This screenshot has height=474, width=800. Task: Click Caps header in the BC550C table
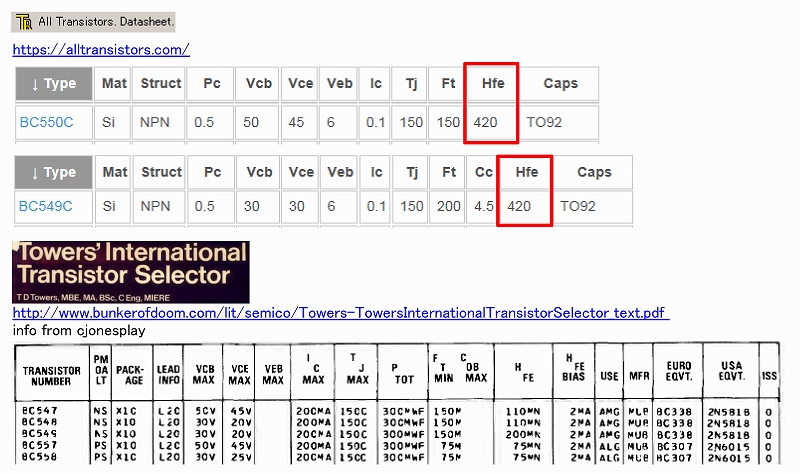pyautogui.click(x=560, y=84)
